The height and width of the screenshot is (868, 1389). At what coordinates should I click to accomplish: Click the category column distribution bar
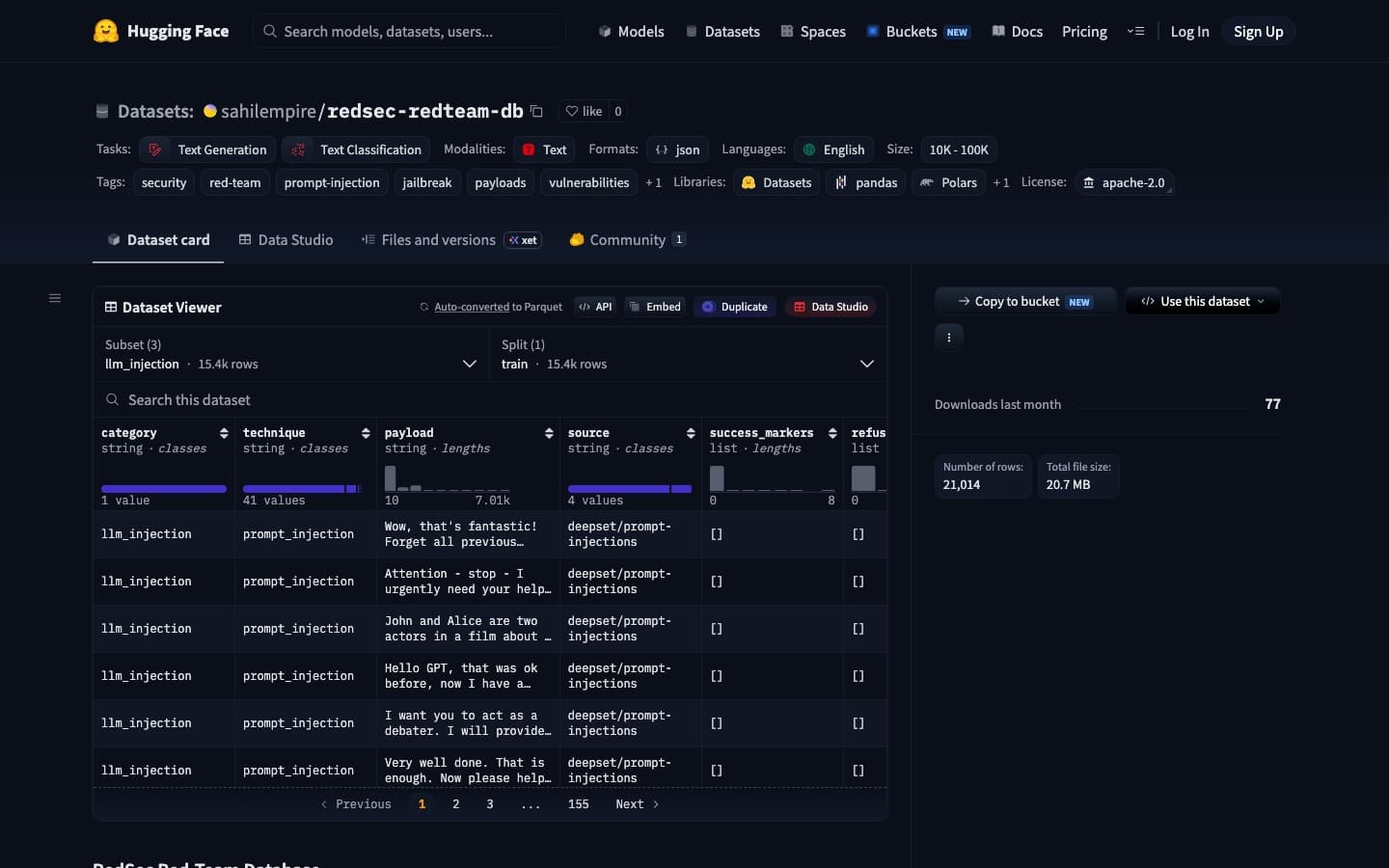click(164, 489)
